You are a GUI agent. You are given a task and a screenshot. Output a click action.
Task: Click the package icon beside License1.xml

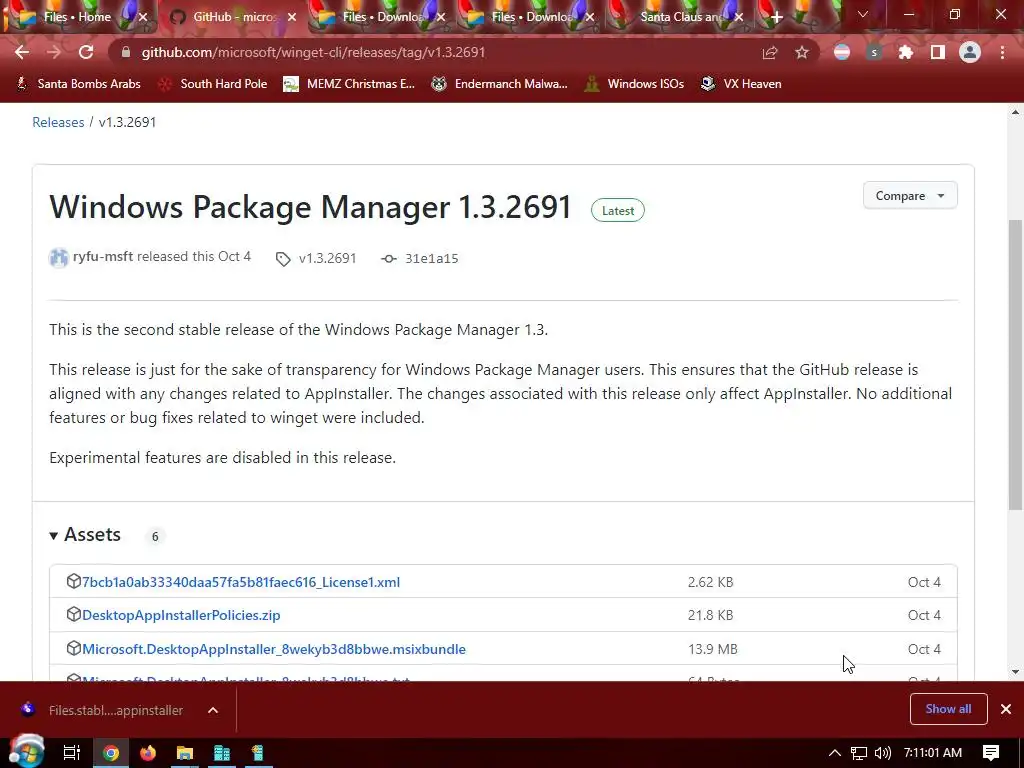click(74, 581)
